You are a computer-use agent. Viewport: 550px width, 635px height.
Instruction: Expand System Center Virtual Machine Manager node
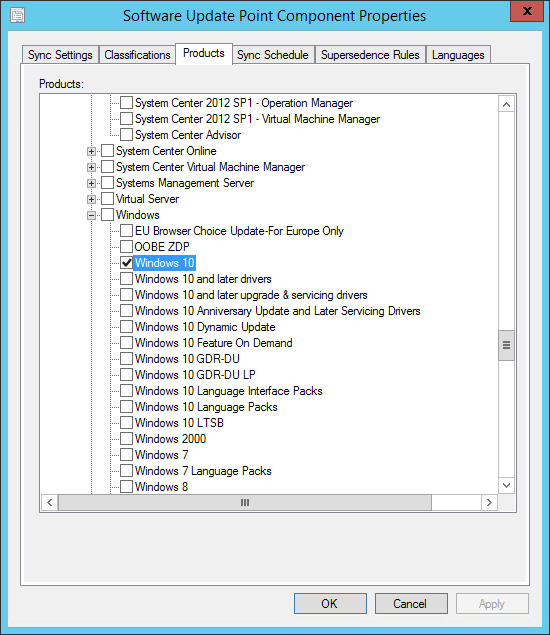(92, 167)
